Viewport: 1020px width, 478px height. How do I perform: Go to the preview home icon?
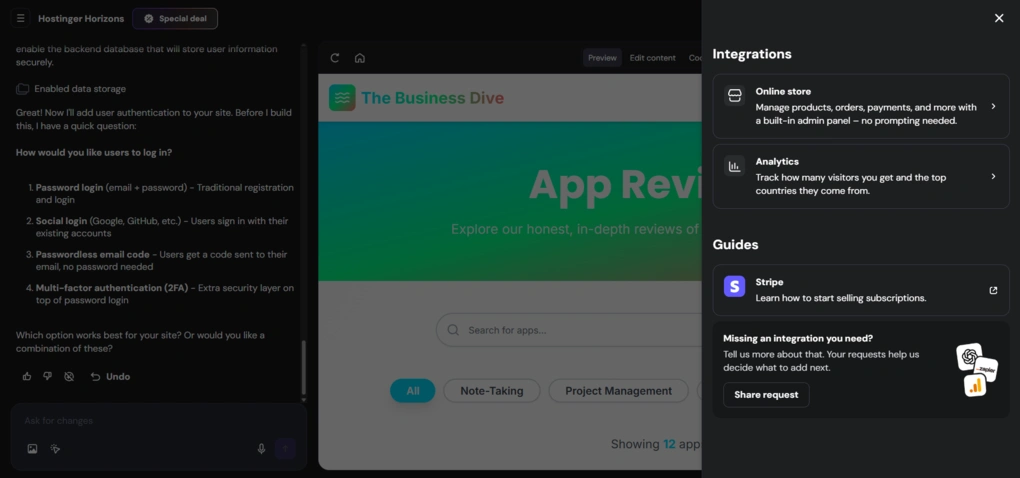point(360,58)
